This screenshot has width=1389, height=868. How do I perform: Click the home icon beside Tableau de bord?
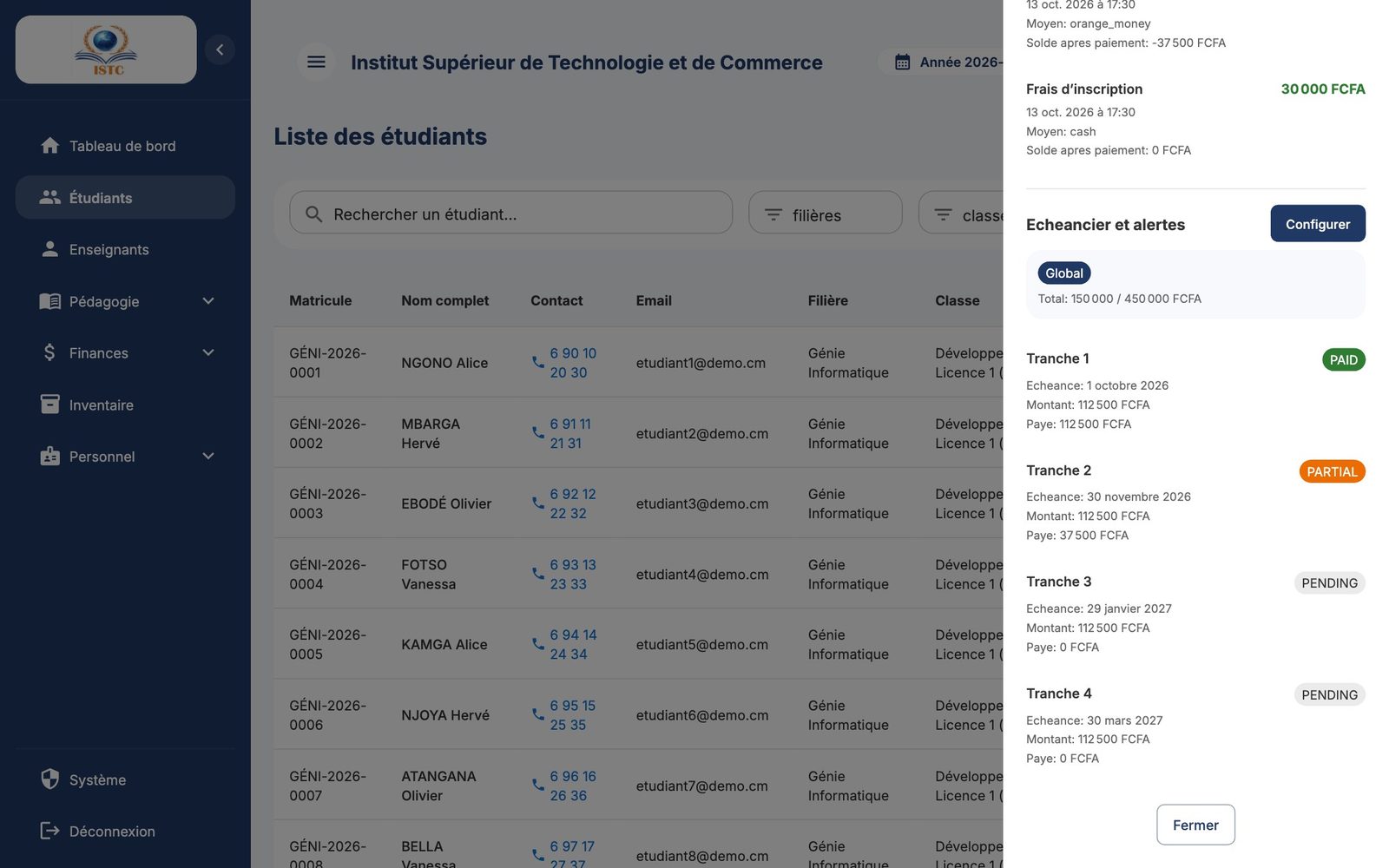click(50, 146)
